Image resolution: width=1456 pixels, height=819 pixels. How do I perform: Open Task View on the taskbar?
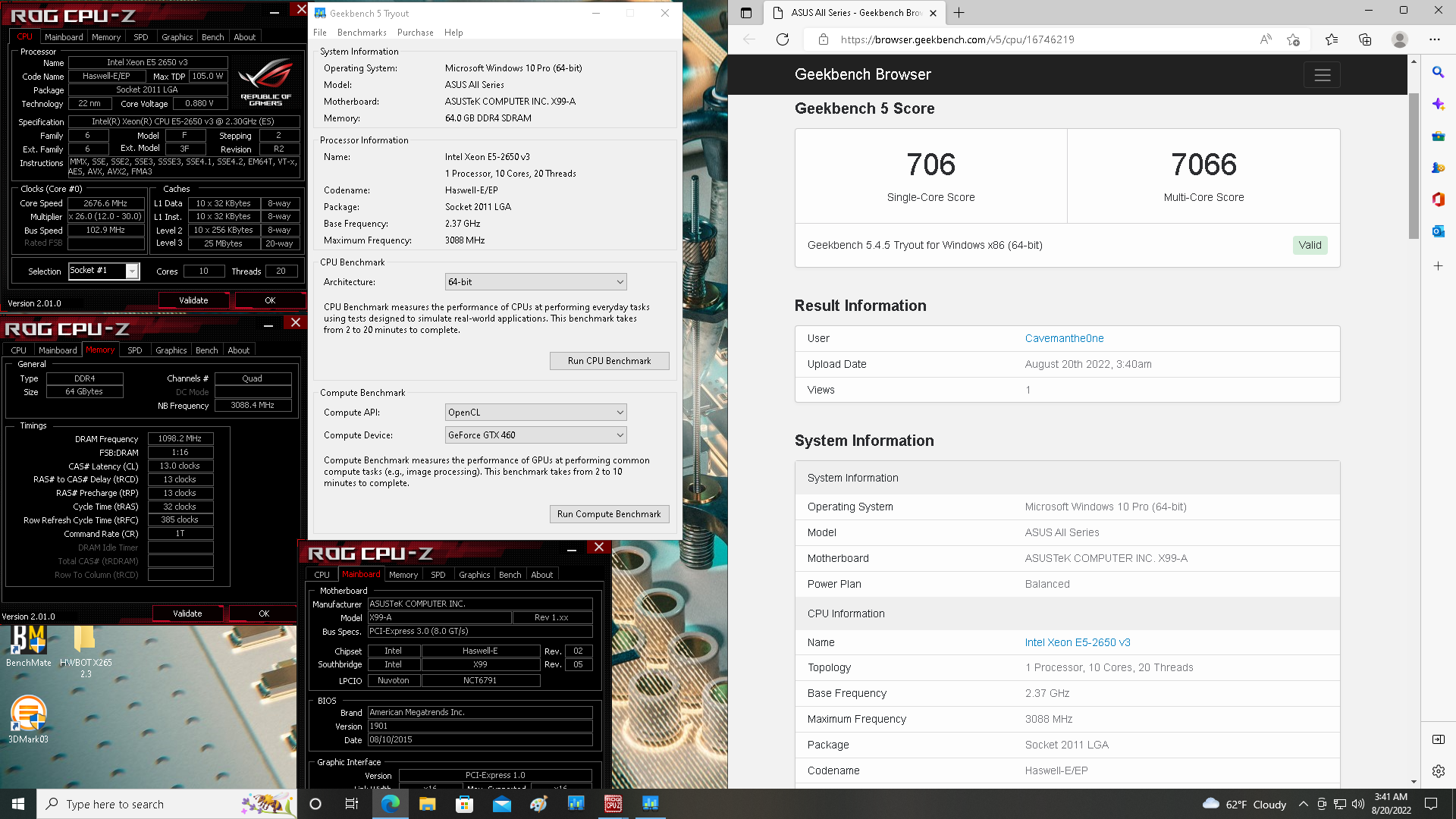coord(352,804)
